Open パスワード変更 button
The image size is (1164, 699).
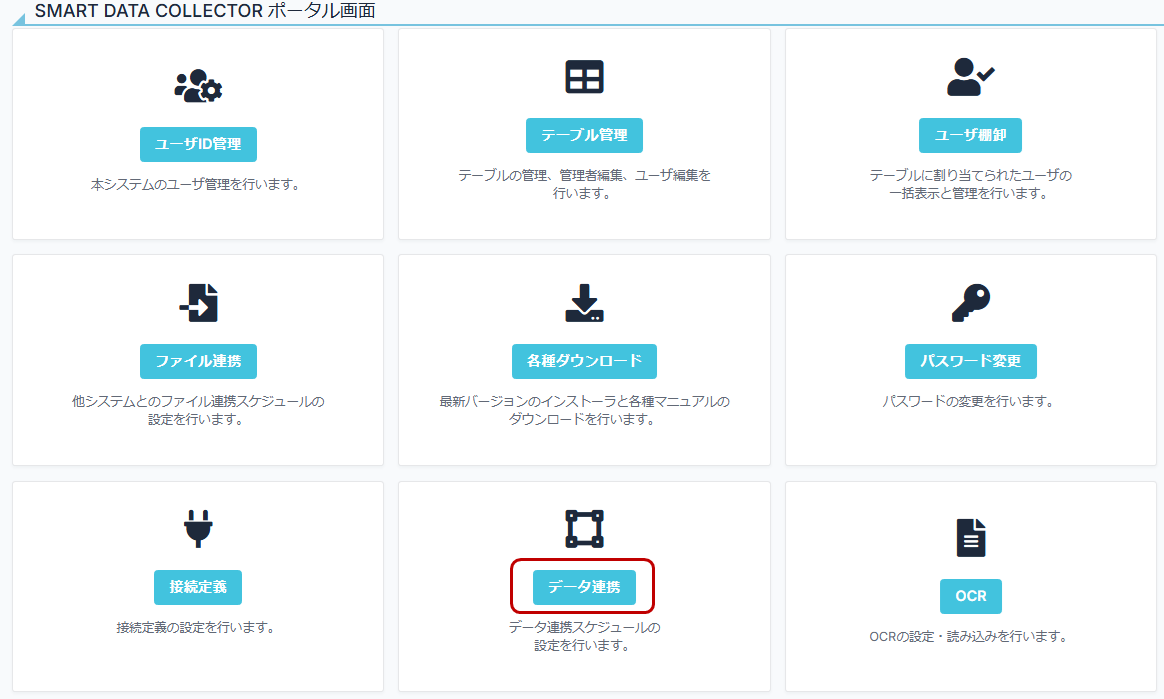coord(970,361)
